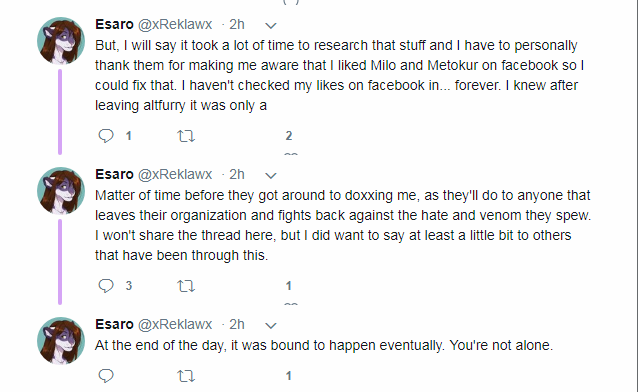
Task: Click like count 1 on last tweet
Action: tap(288, 375)
